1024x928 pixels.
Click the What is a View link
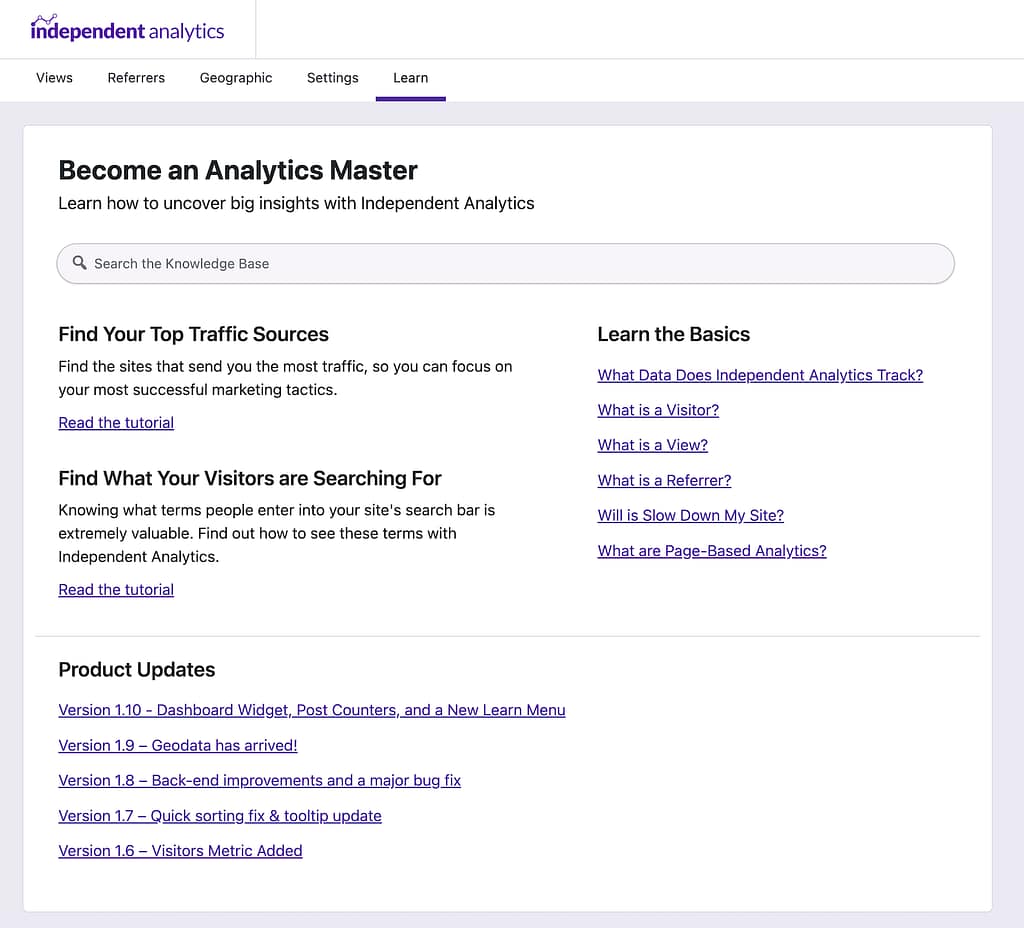[652, 445]
